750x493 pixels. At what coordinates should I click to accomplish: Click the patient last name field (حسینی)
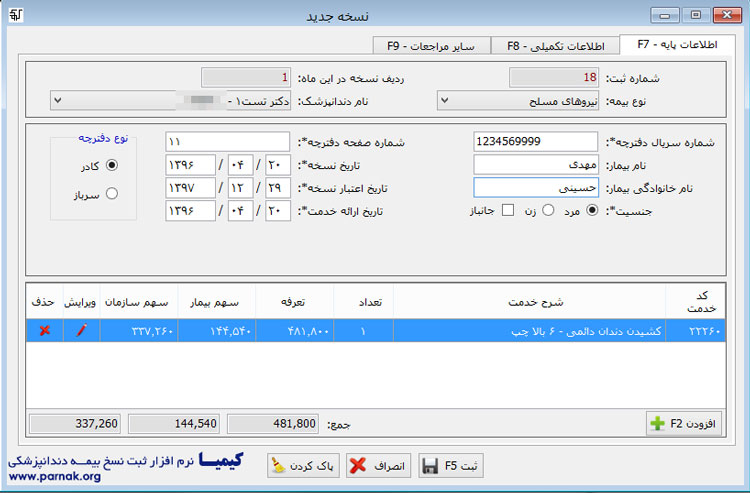[535, 188]
